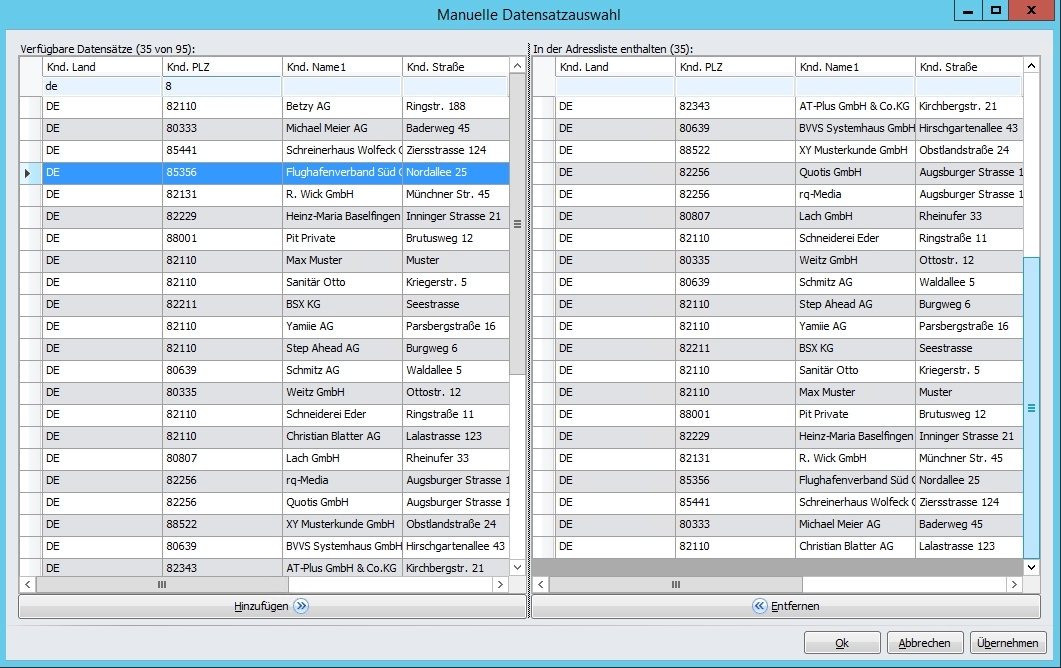Click the Entfernen button

tap(786, 606)
